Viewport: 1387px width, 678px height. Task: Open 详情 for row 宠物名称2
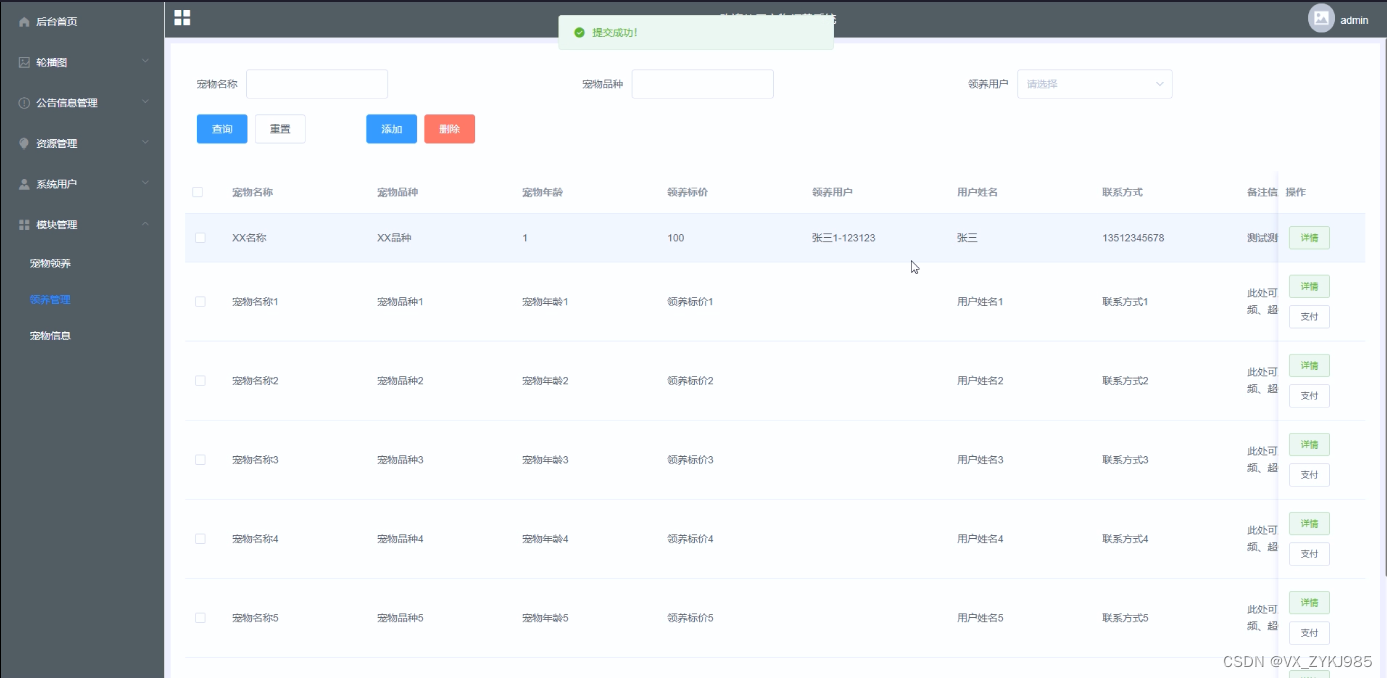(1309, 366)
